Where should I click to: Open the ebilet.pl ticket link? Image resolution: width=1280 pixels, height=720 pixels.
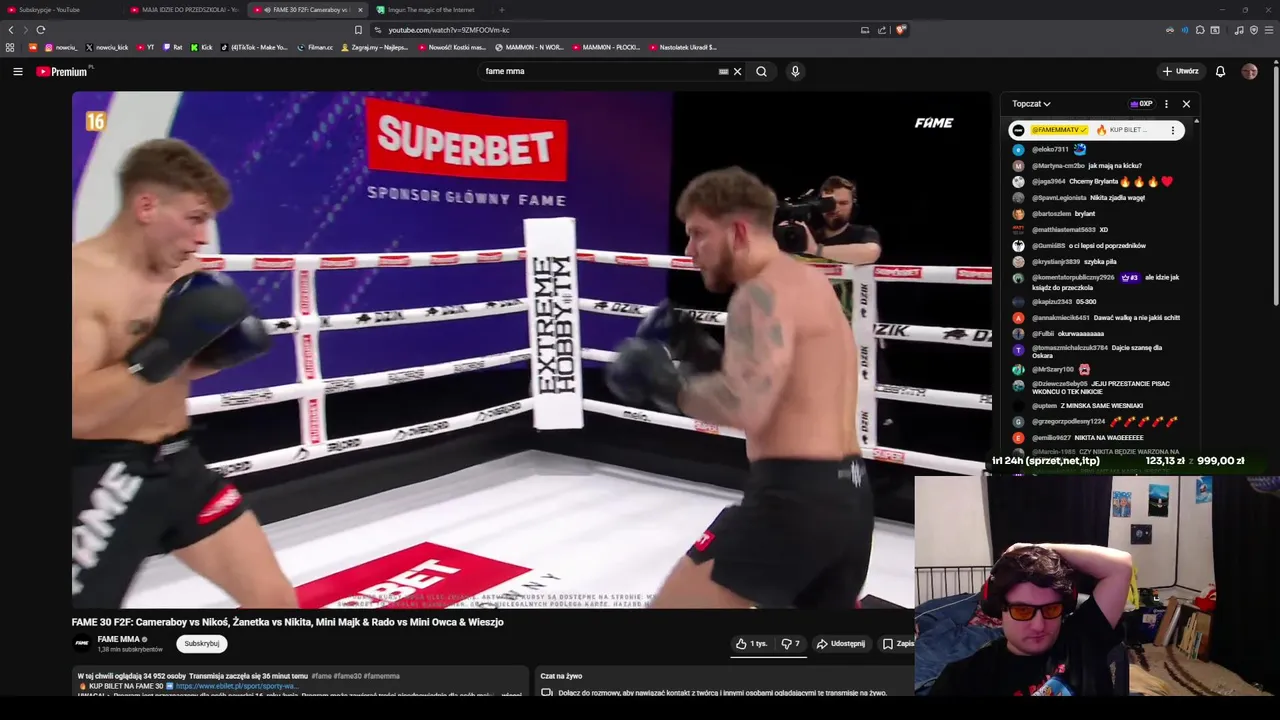pos(236,686)
